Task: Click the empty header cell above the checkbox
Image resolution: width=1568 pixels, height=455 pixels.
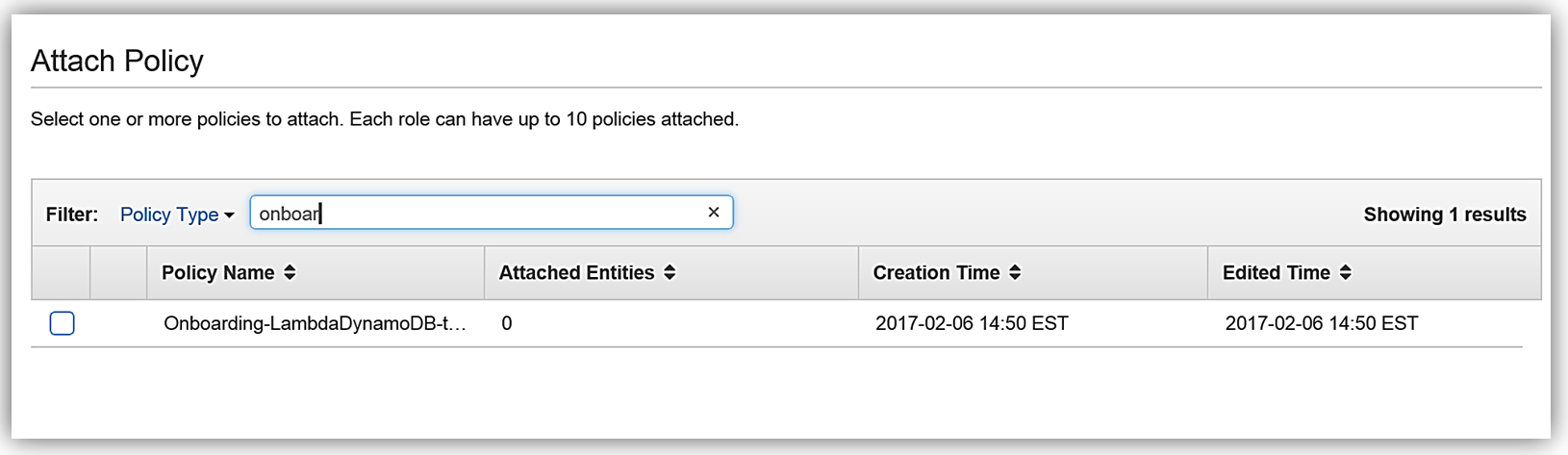Action: tap(62, 273)
